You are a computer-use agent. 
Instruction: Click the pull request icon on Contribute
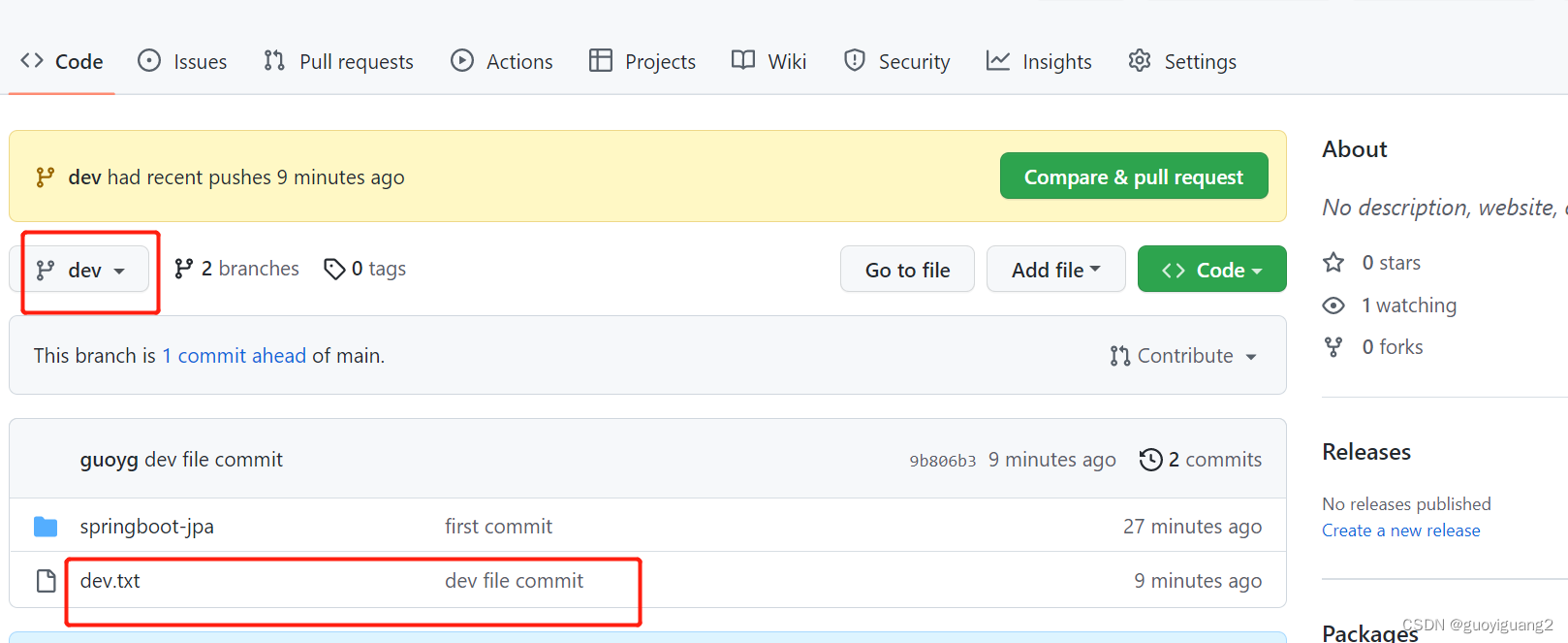[x=1120, y=356]
